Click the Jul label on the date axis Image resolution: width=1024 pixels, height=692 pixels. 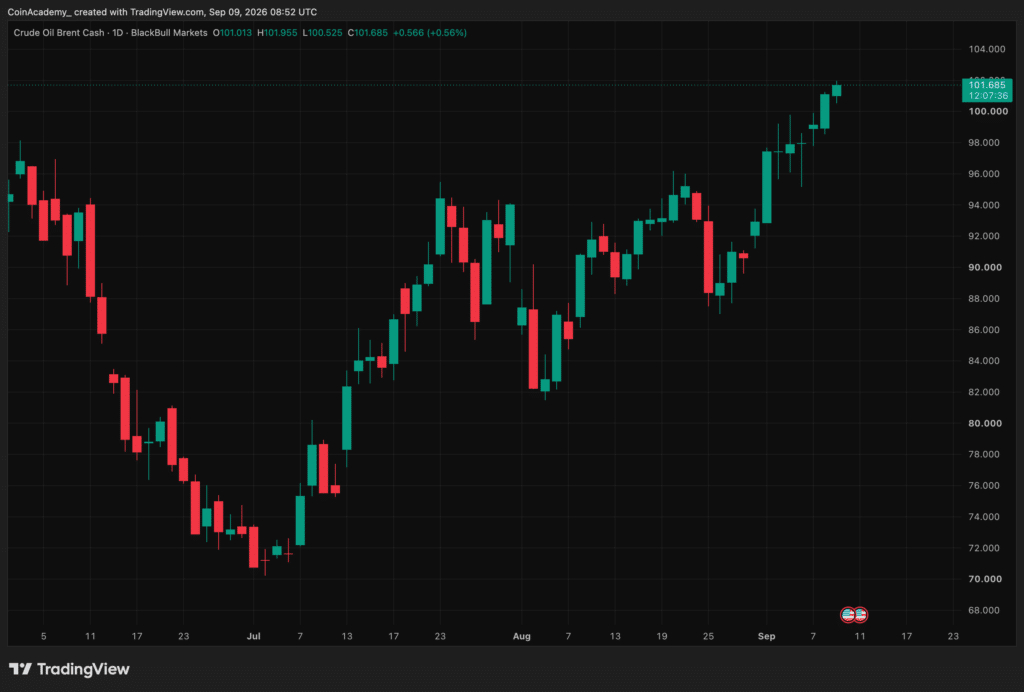tap(253, 636)
